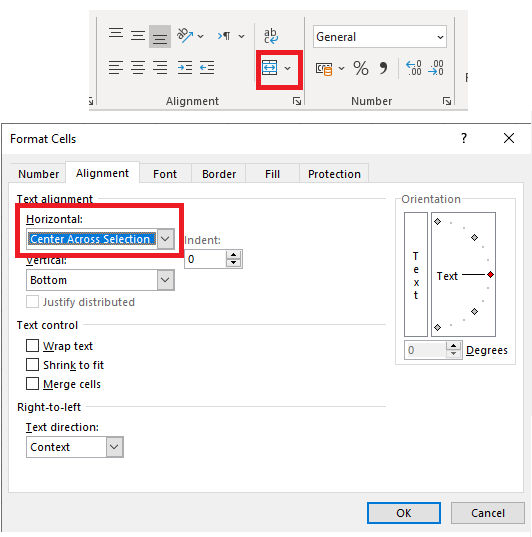The width and height of the screenshot is (532, 537).
Task: Click the bottom orientation dial diamond marker
Action: pyautogui.click(x=437, y=327)
